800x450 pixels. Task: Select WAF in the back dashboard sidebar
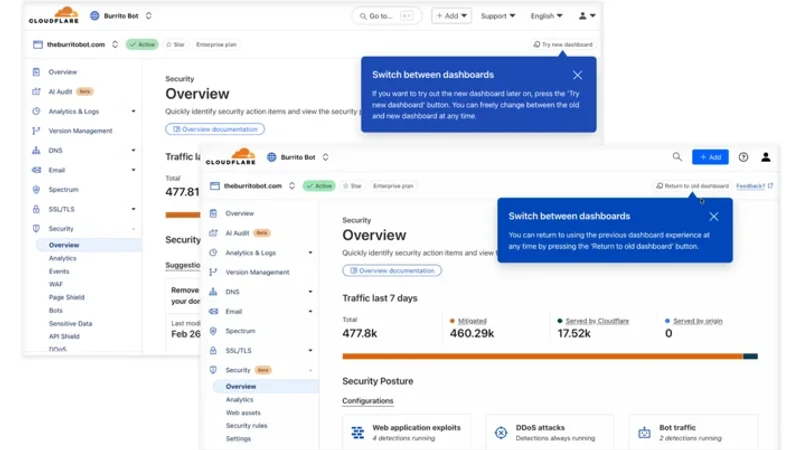pyautogui.click(x=56, y=284)
